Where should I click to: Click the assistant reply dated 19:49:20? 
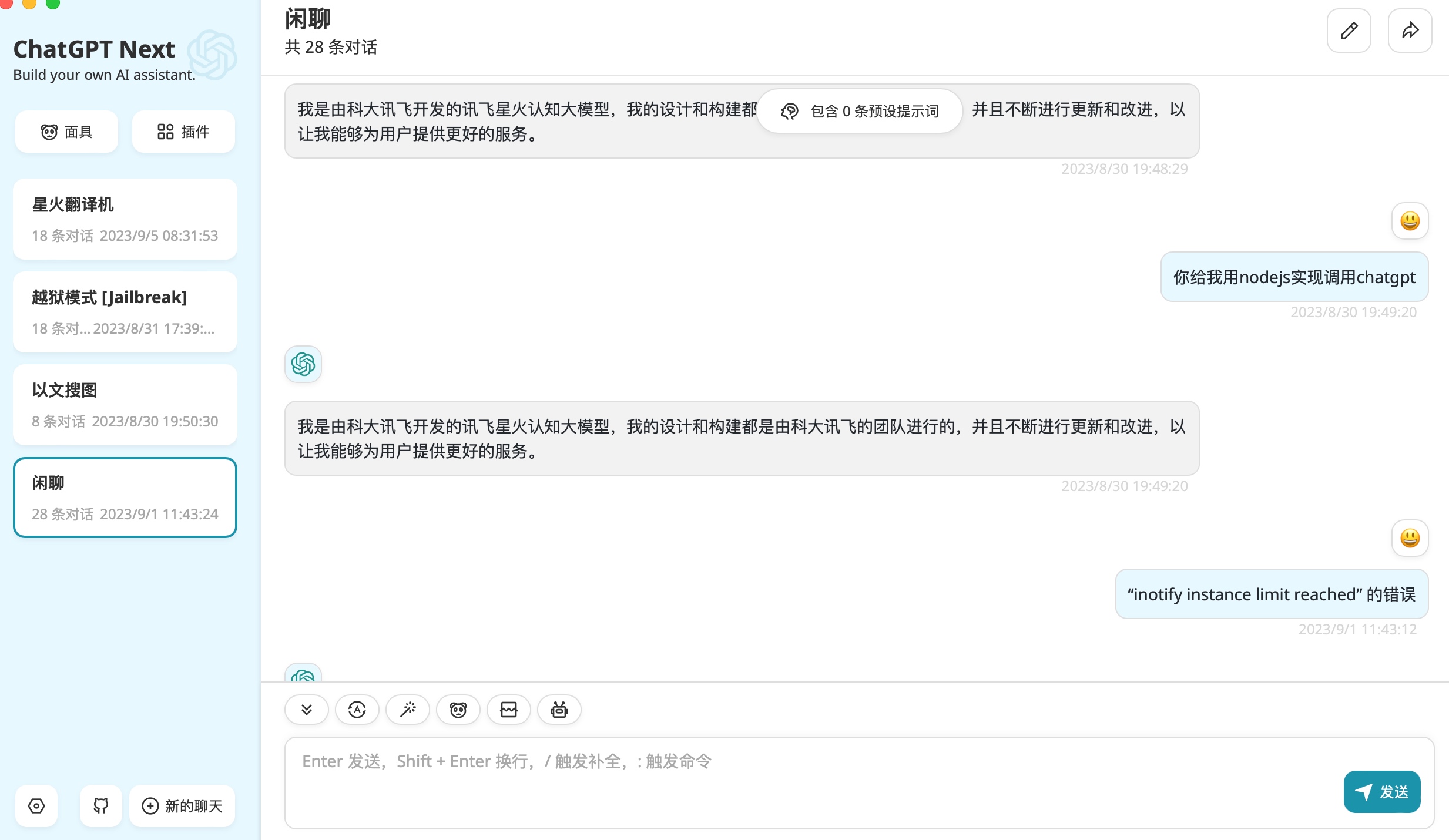(742, 438)
